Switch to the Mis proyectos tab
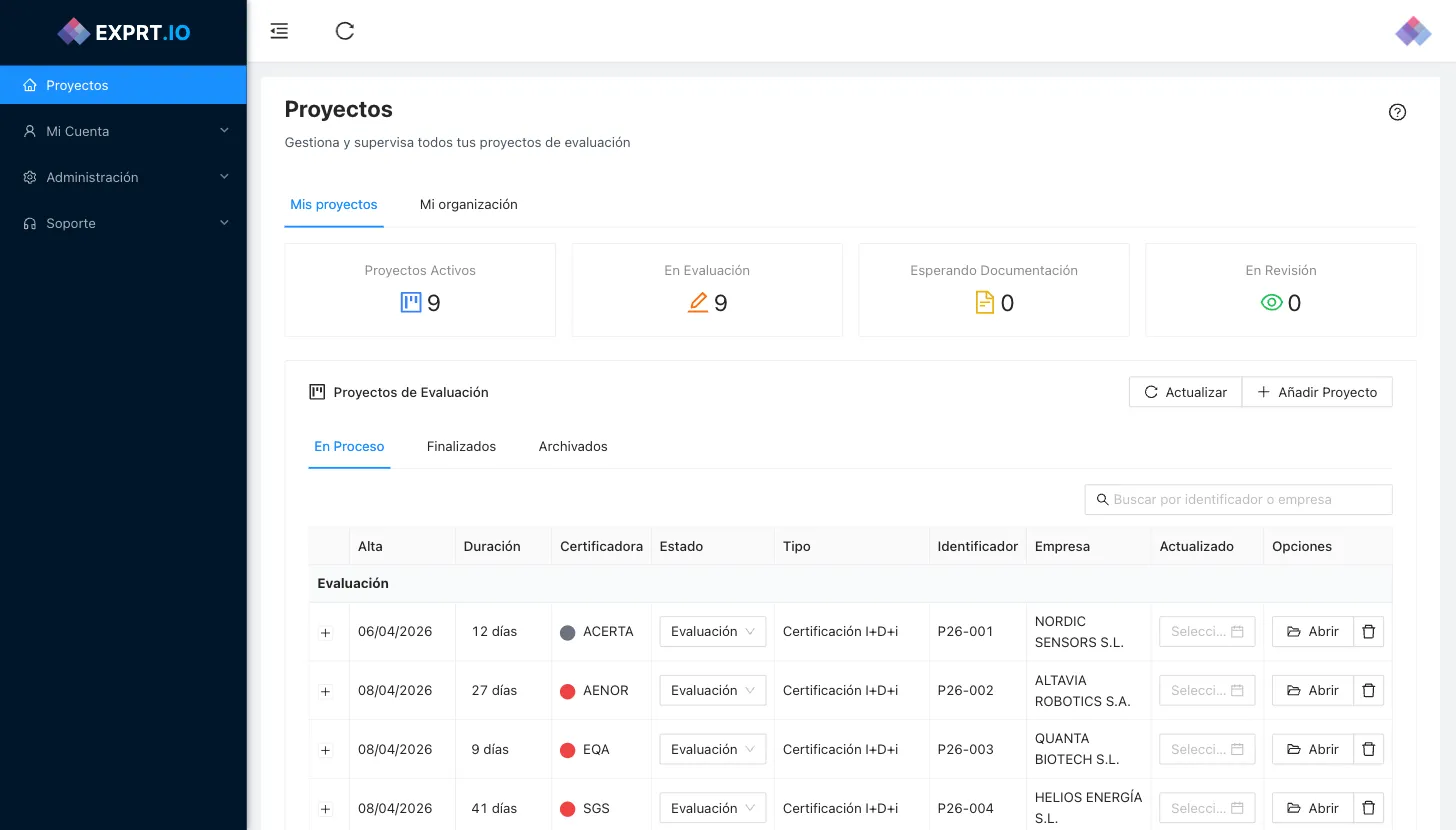 point(334,204)
